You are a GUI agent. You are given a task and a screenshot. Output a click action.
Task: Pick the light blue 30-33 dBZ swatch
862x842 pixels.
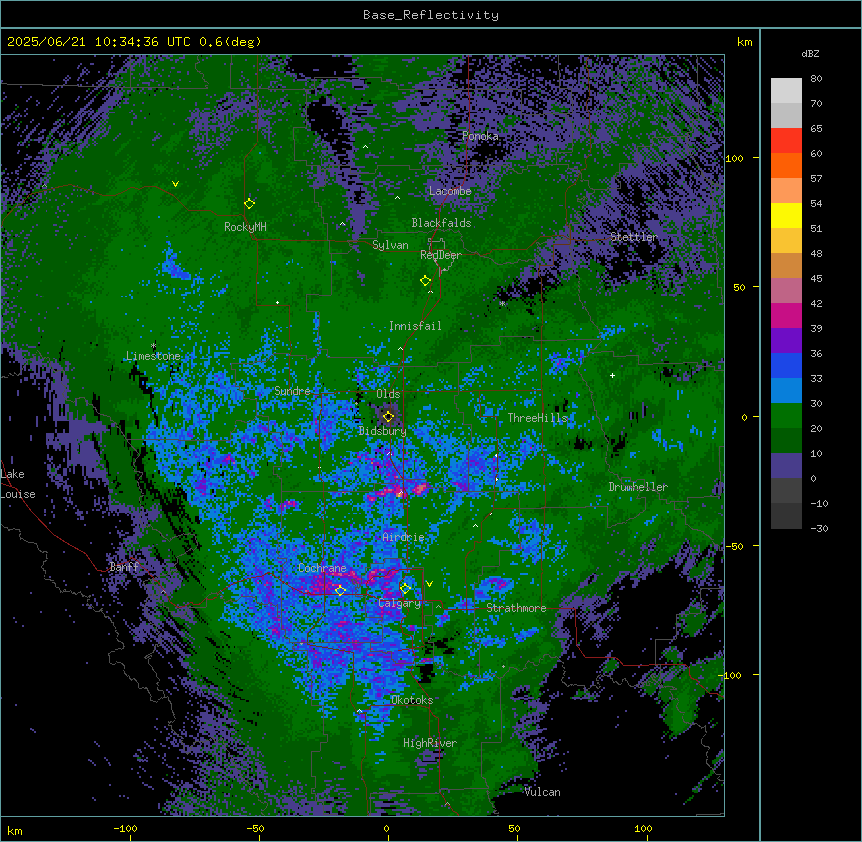pyautogui.click(x=786, y=391)
